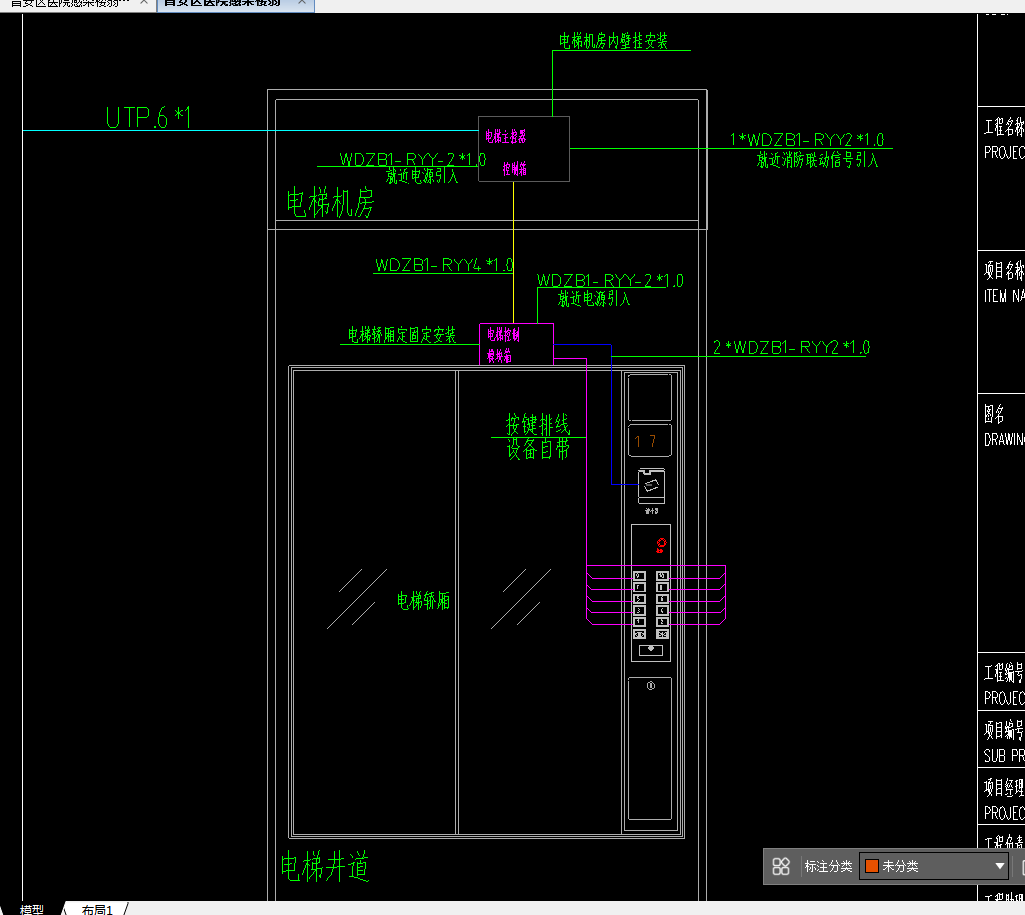Click the orange 未分类 color swatch
Viewport: 1025px width, 915px height.
coord(871,866)
